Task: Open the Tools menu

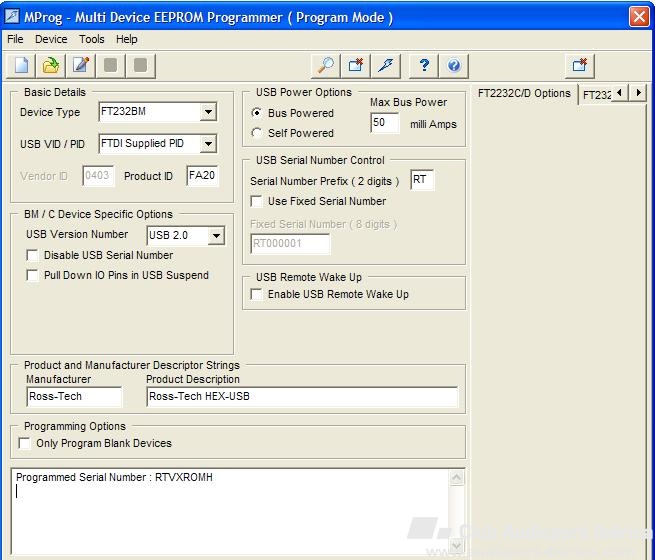Action: (91, 39)
